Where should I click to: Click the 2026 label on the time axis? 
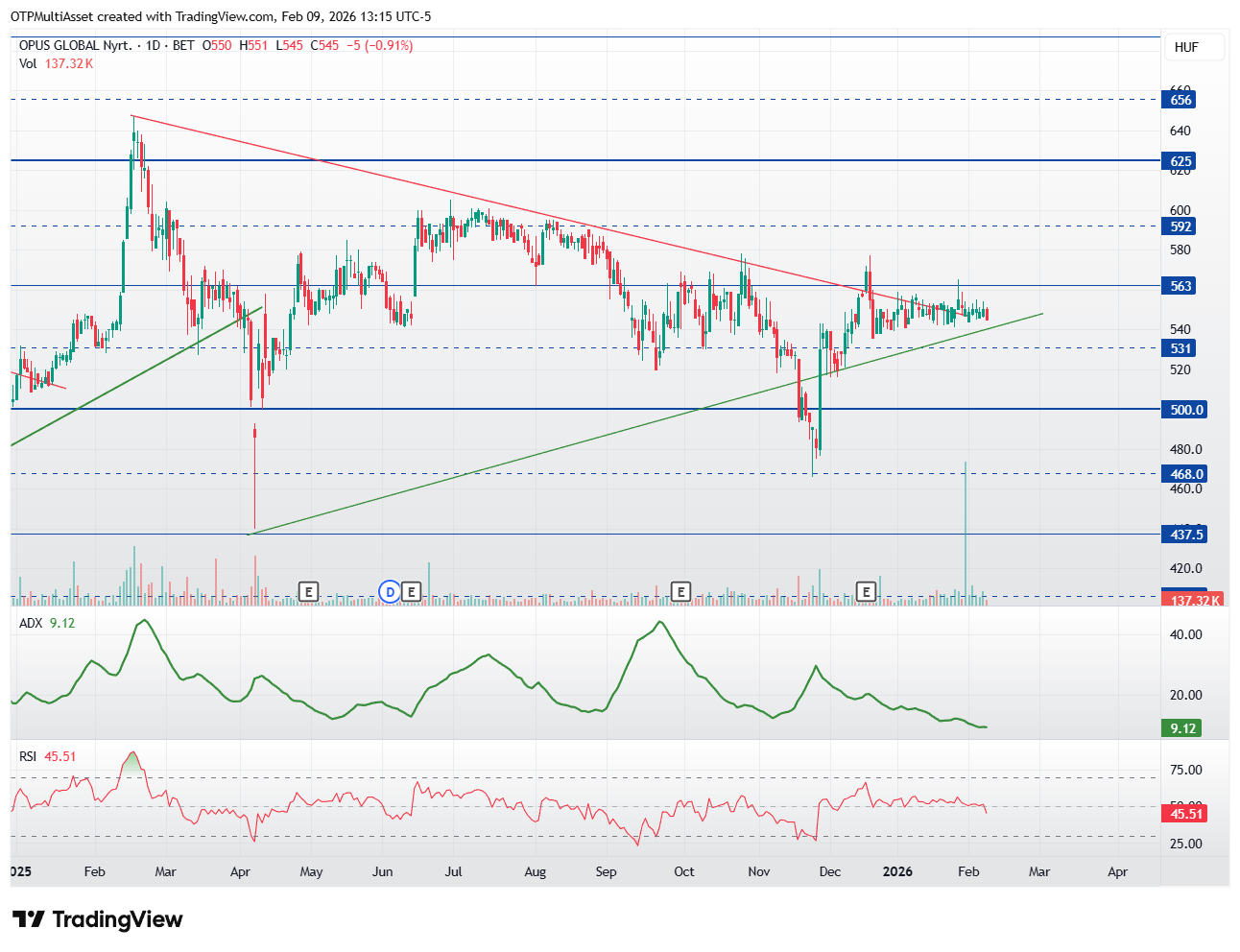[897, 871]
